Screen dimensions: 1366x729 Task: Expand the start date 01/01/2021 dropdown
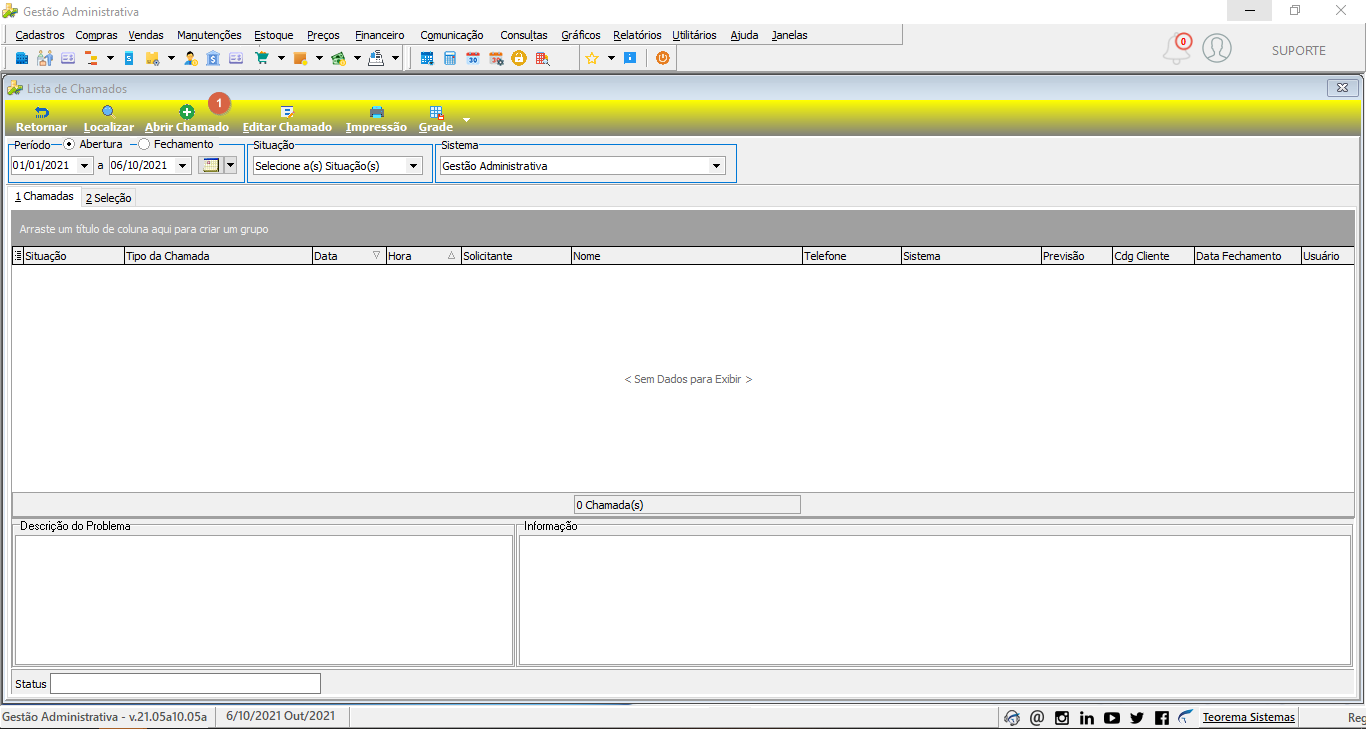(x=84, y=166)
